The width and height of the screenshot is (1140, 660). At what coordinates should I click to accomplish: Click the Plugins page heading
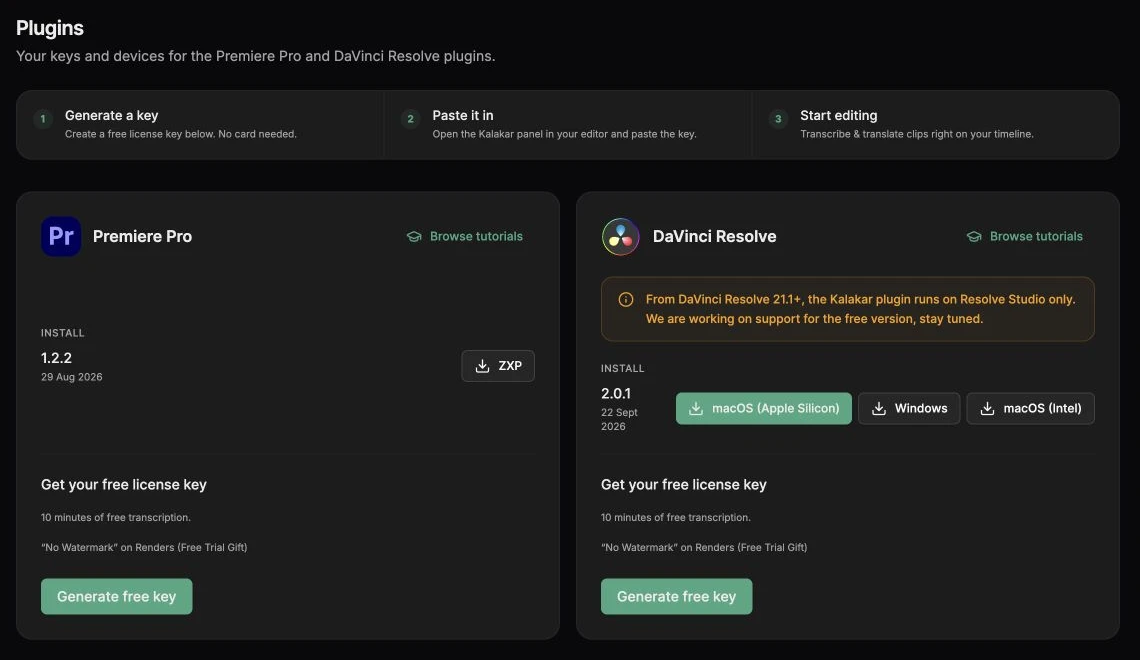click(49, 28)
